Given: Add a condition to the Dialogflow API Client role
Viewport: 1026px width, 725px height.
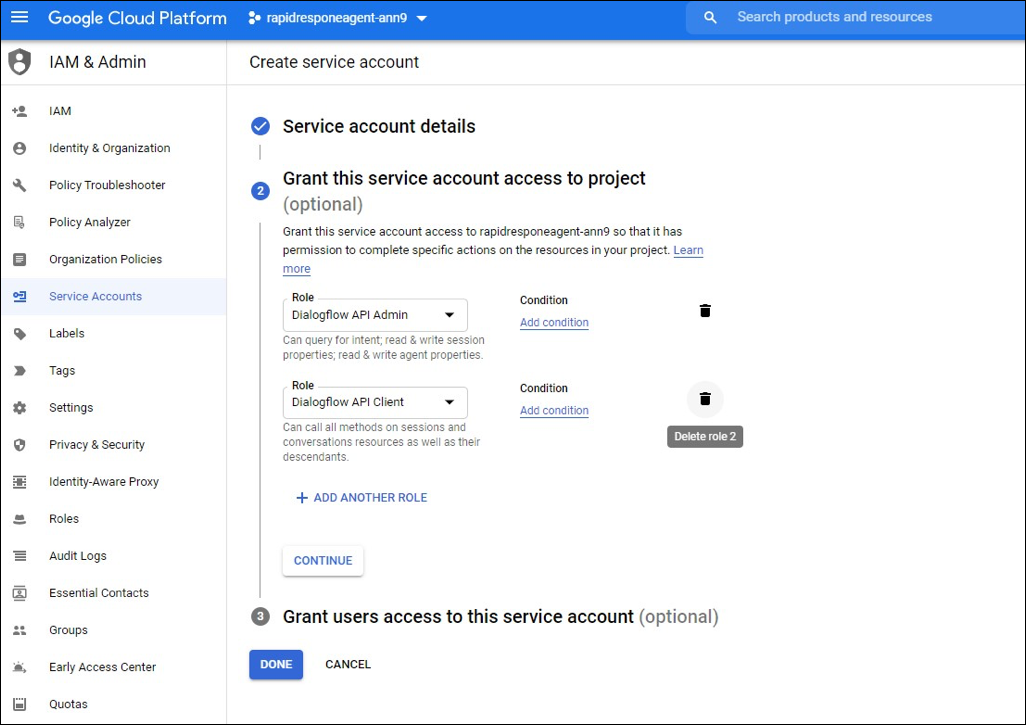Looking at the screenshot, I should (554, 410).
